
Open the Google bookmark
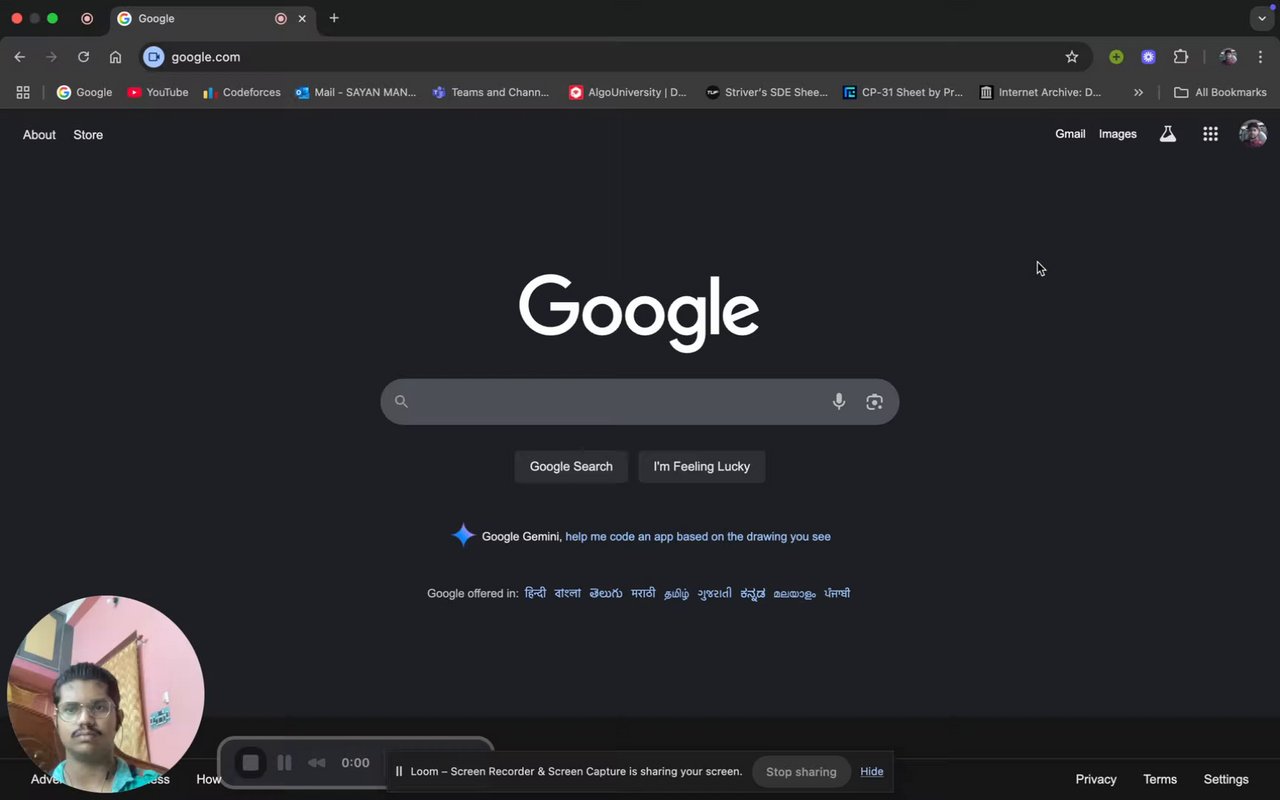[85, 92]
